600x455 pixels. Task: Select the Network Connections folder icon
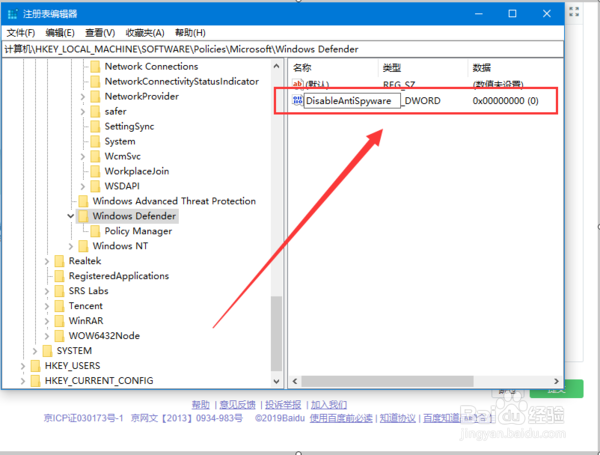[x=95, y=67]
